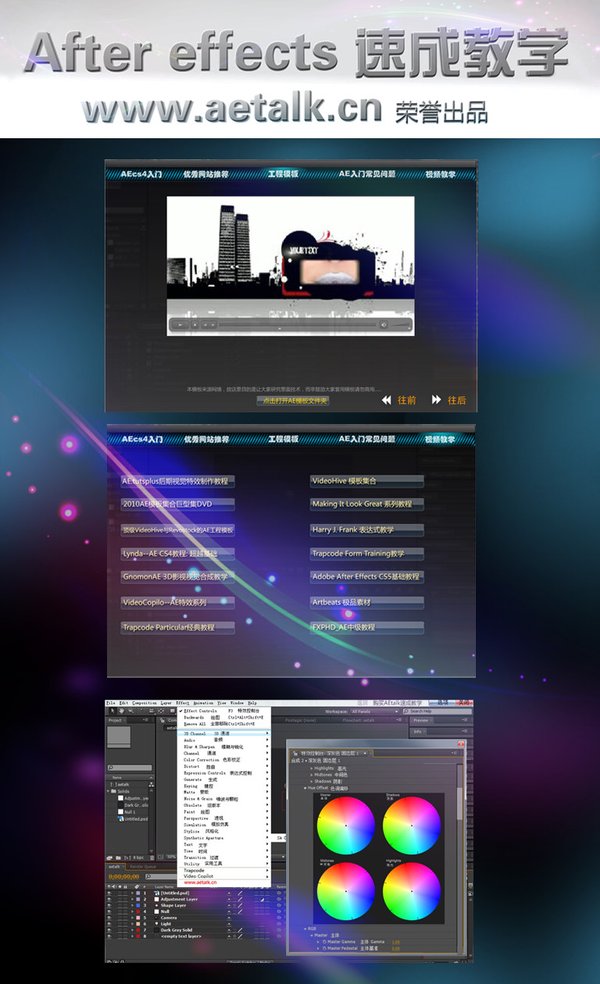Open the File menu in After Effects
This screenshot has width=600, height=984.
pos(110,703)
